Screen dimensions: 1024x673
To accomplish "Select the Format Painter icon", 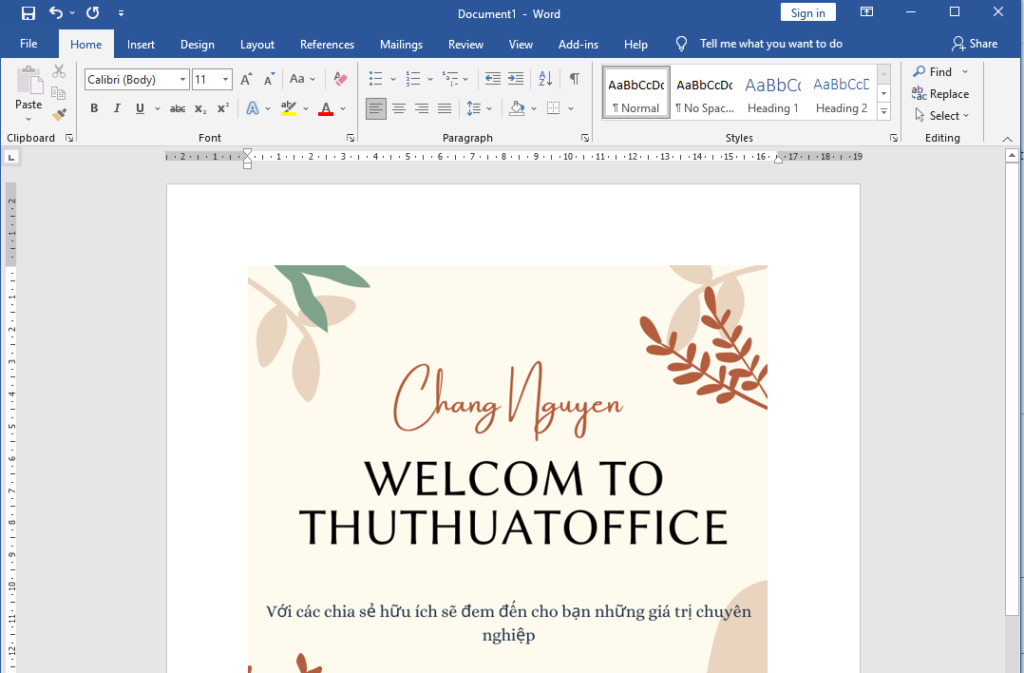I will 59,114.
